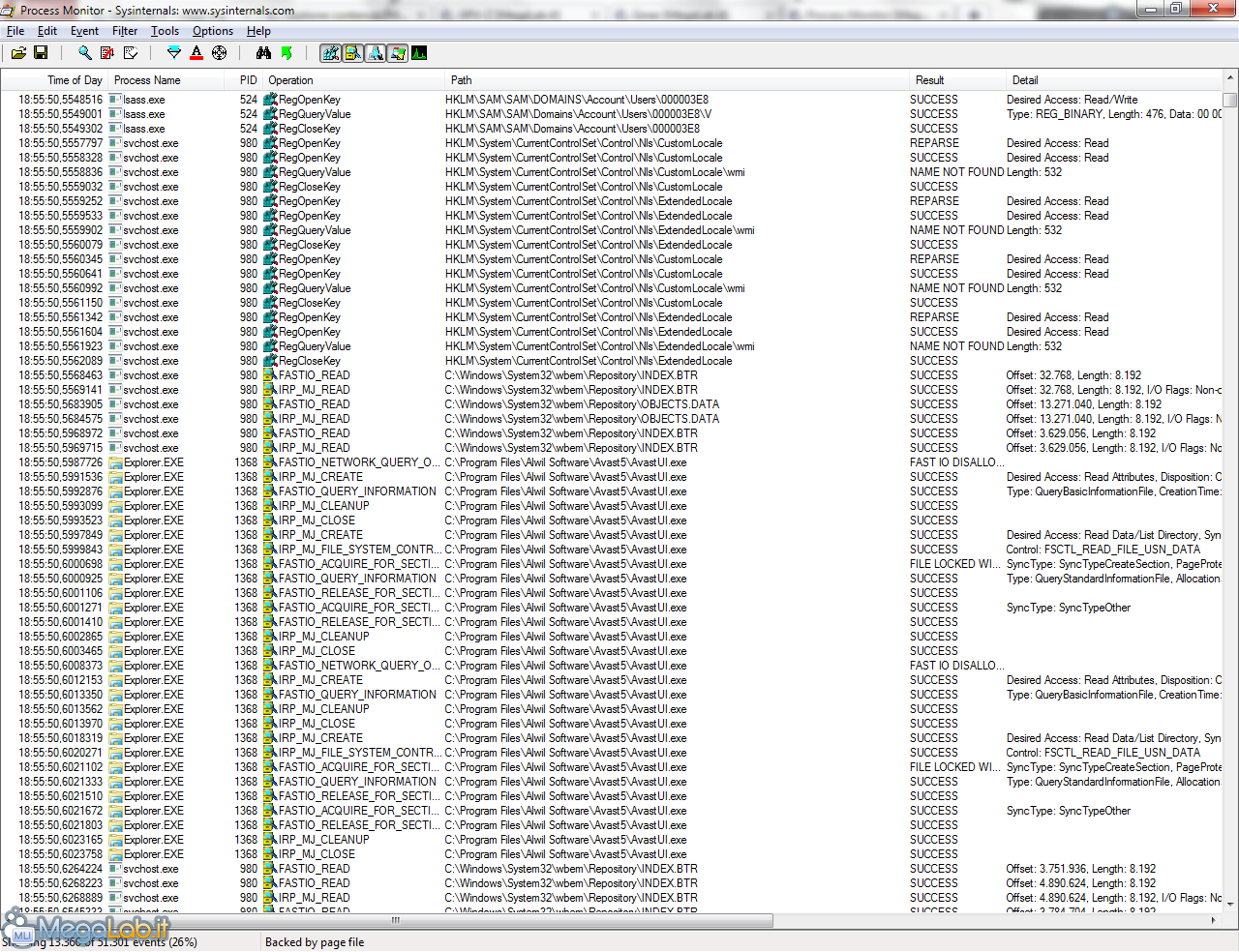Image resolution: width=1239 pixels, height=952 pixels.
Task: Click path HKLM\SAM\SAM\DOMAINS\Account\Users\000003E8 in first row
Action: click(x=577, y=100)
